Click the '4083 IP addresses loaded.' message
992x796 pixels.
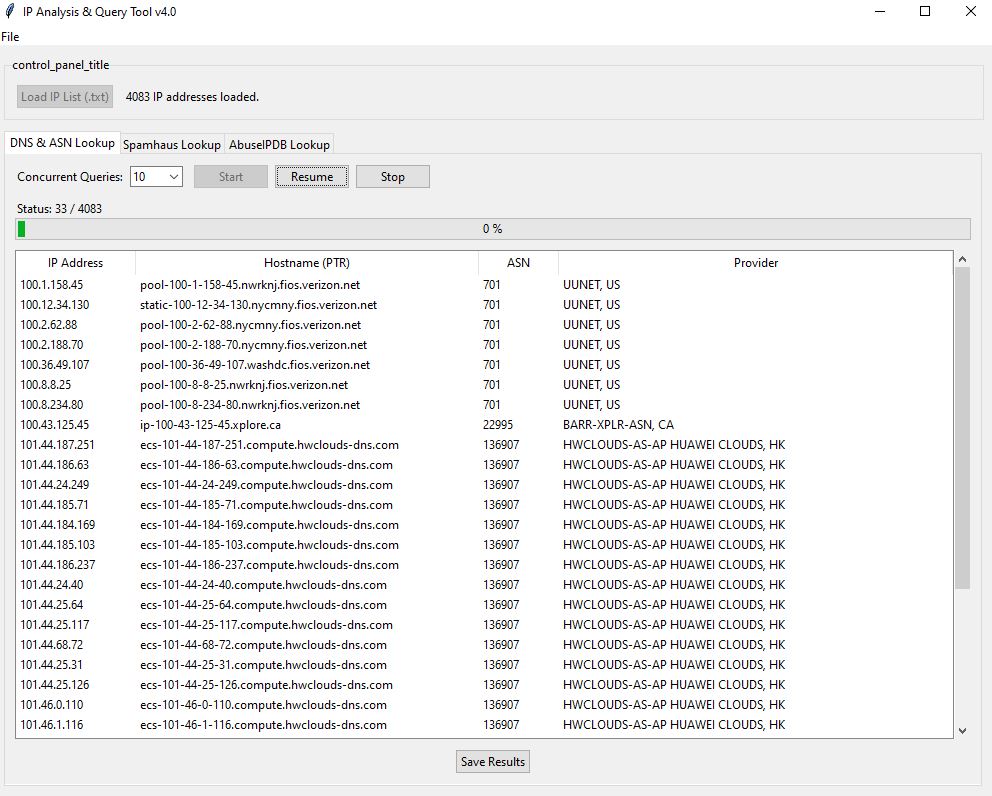(x=192, y=97)
